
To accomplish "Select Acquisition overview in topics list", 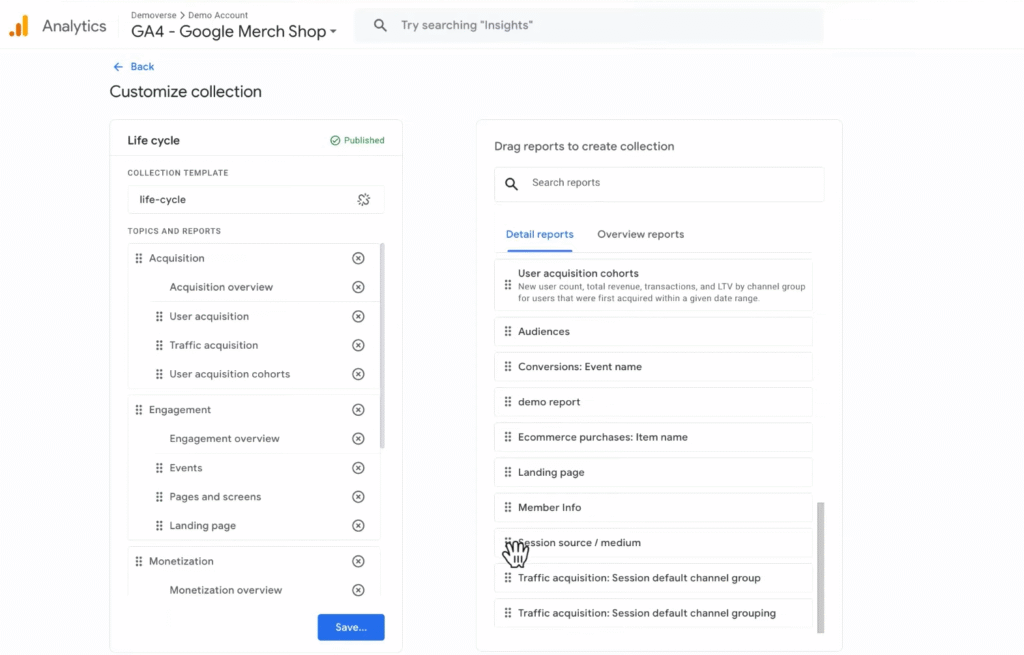I will point(221,287).
